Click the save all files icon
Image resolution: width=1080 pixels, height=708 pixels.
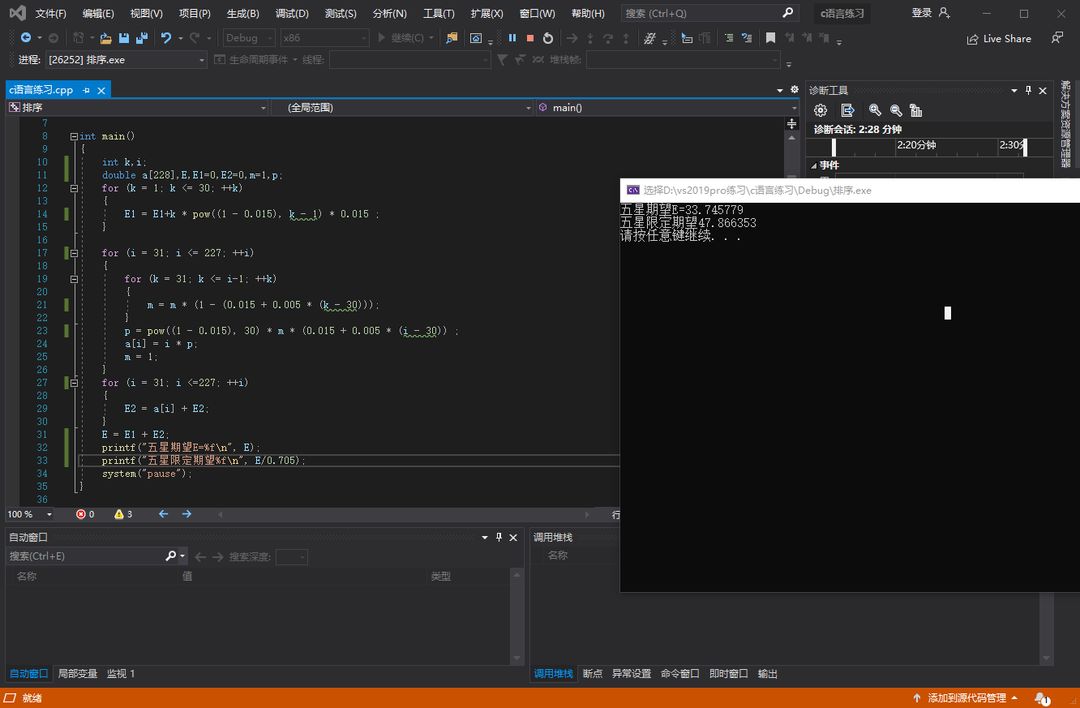(x=142, y=39)
